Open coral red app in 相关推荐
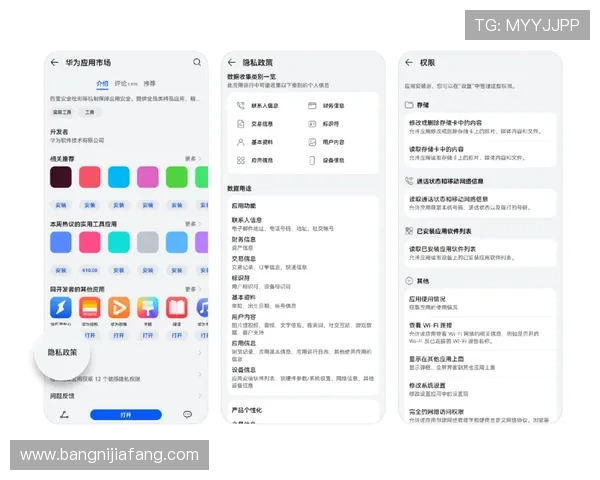600x480 pixels. click(90, 177)
